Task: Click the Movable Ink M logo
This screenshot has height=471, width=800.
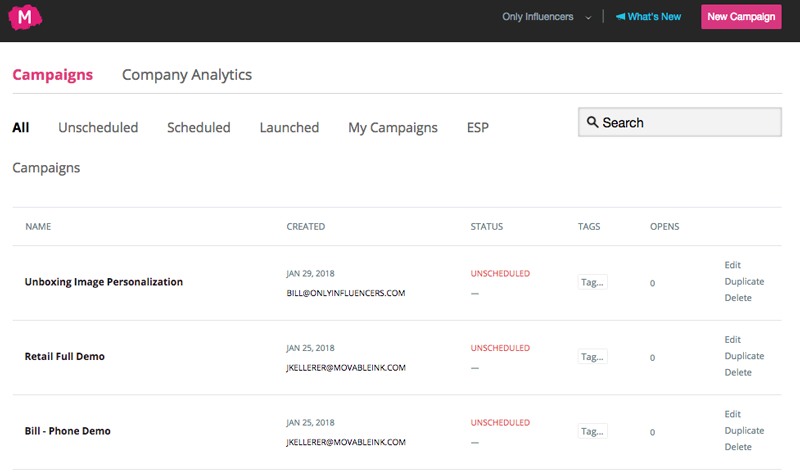Action: click(25, 17)
